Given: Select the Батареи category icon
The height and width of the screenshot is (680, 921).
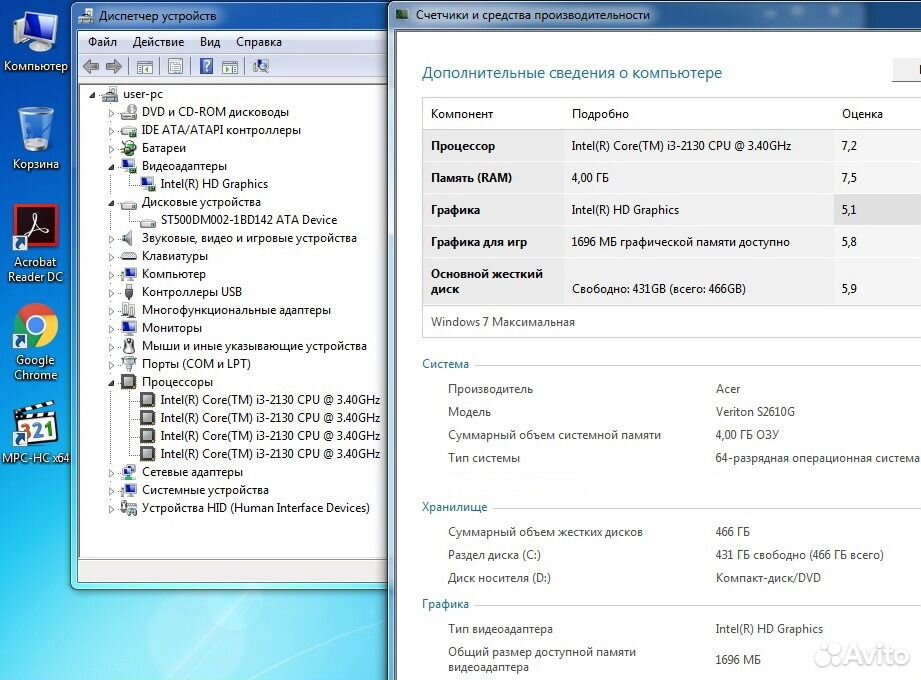Looking at the screenshot, I should click(x=129, y=148).
